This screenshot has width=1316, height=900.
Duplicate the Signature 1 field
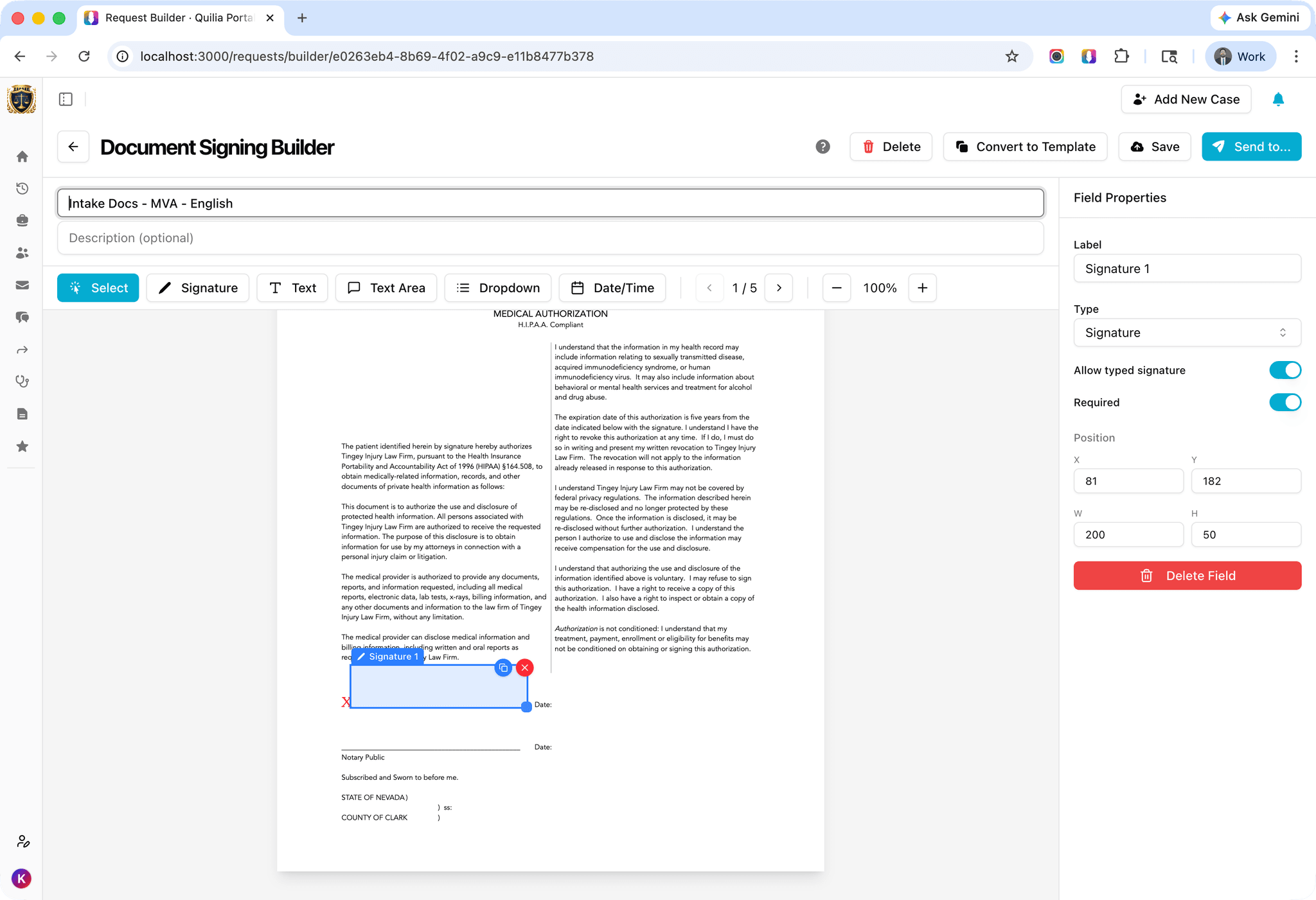[x=504, y=668]
